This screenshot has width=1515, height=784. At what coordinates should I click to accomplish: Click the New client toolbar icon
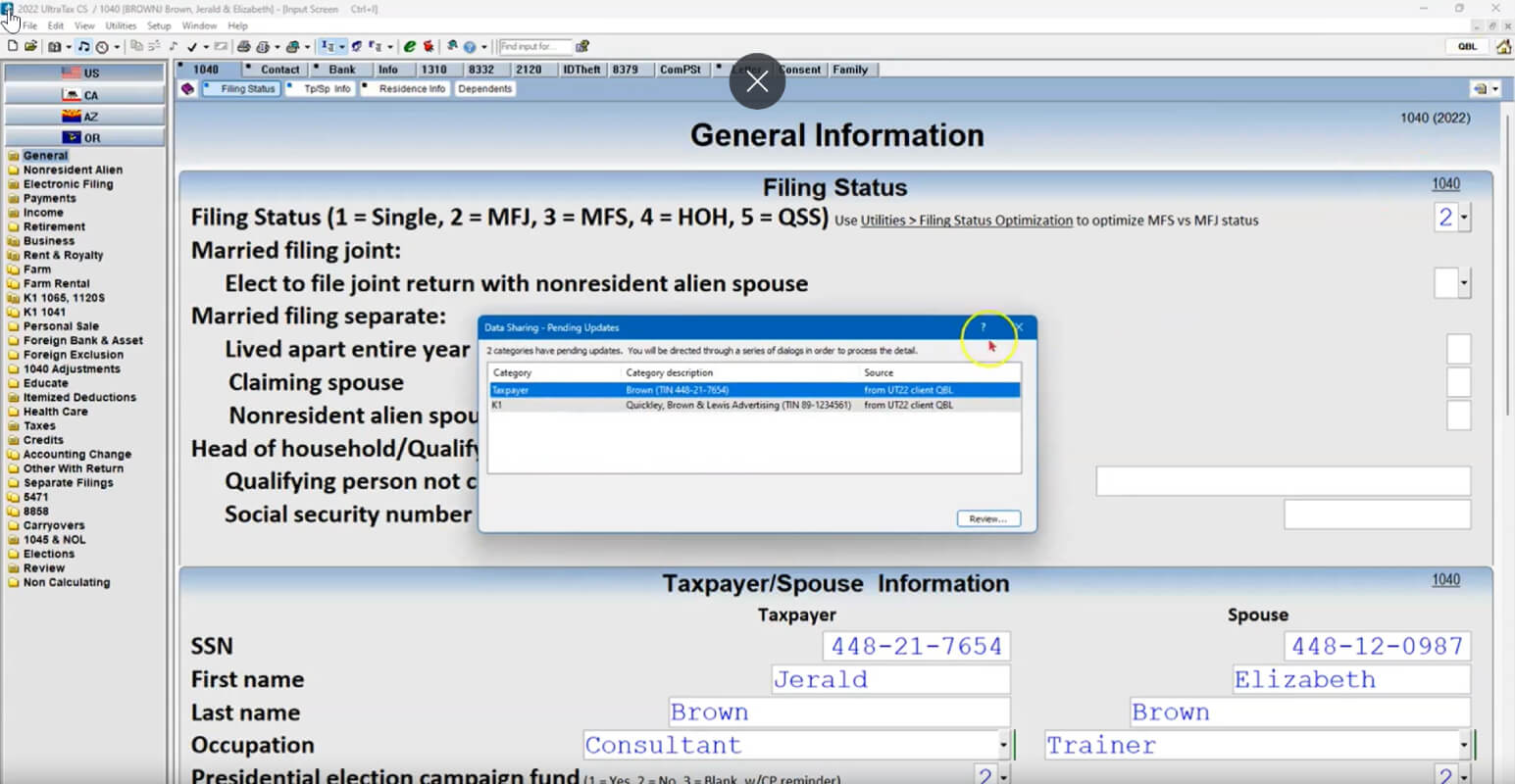pos(13,46)
